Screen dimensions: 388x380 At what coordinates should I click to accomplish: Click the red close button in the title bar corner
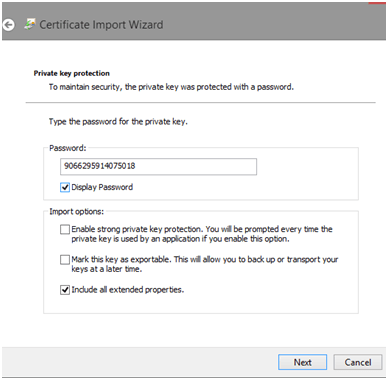pyautogui.click(x=377, y=3)
